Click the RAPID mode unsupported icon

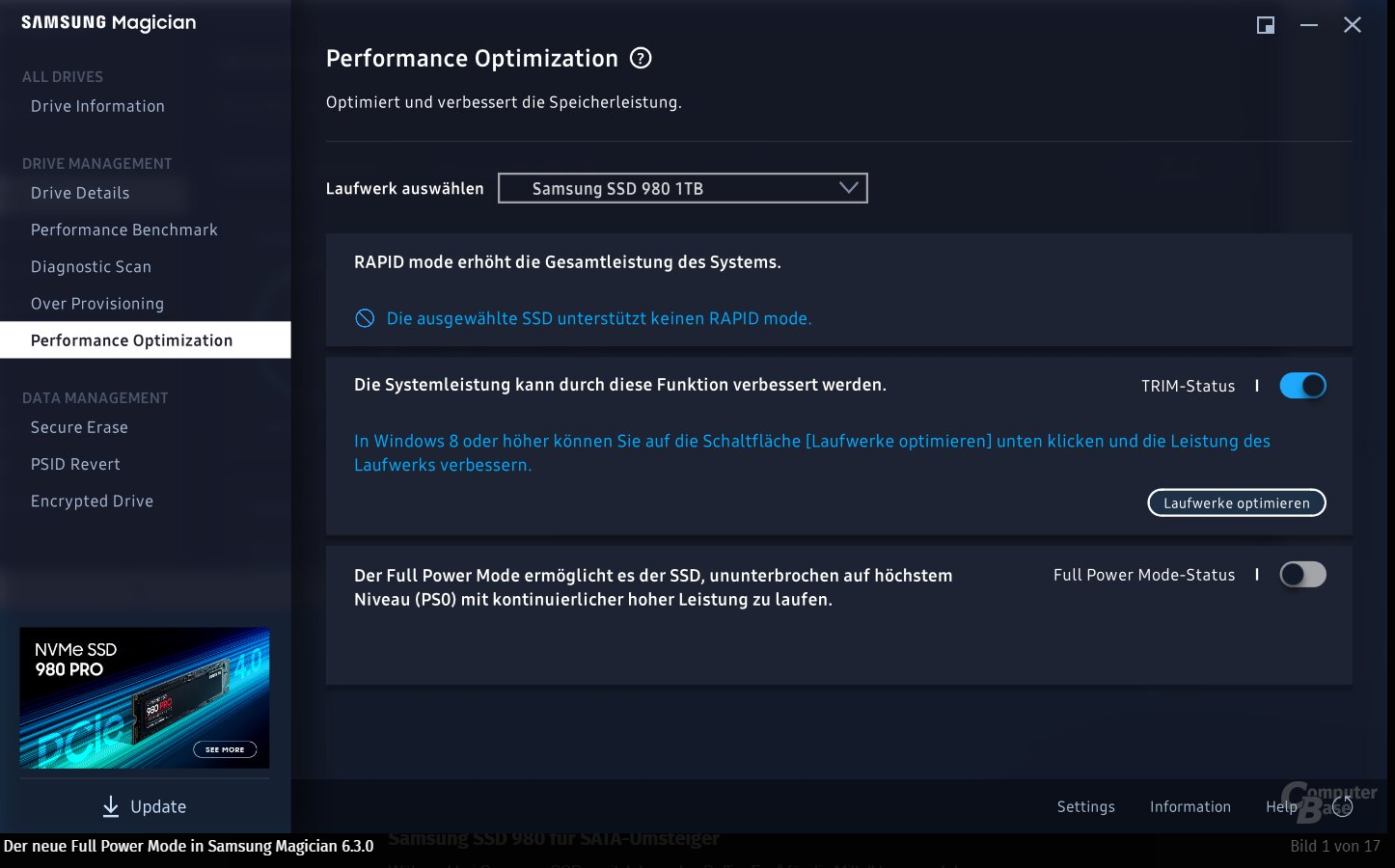pos(365,318)
